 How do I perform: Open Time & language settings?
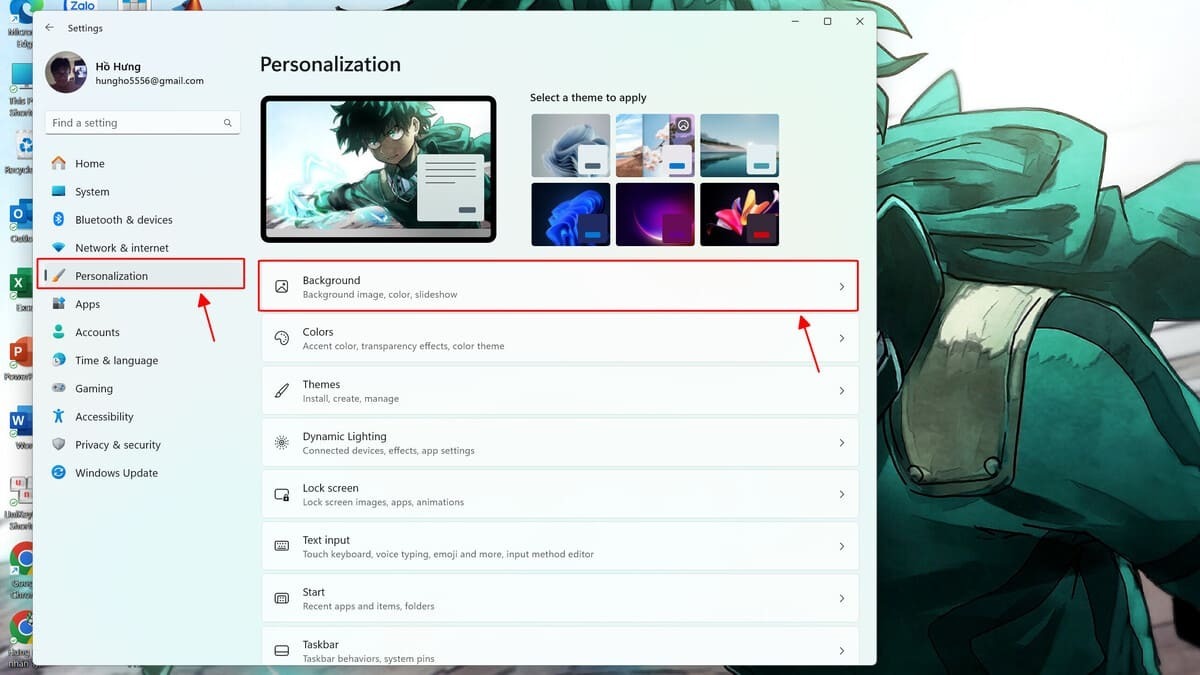pos(116,360)
